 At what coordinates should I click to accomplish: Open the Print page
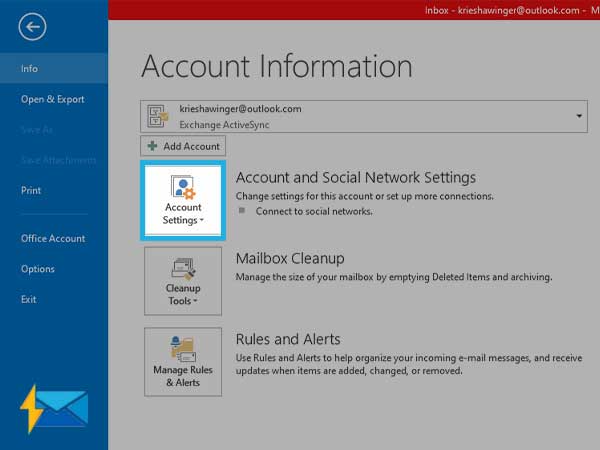point(31,190)
